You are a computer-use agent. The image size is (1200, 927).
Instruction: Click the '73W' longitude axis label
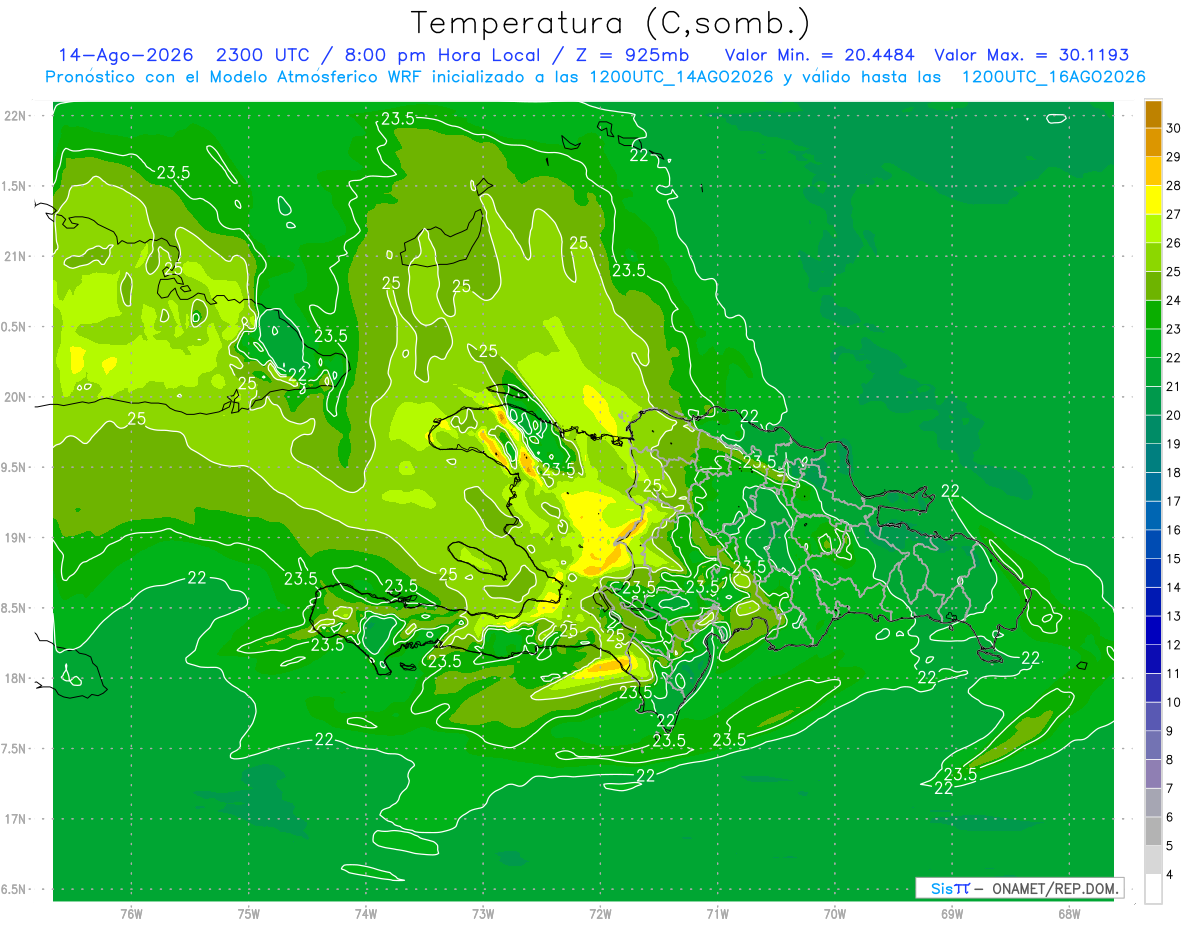pos(483,914)
